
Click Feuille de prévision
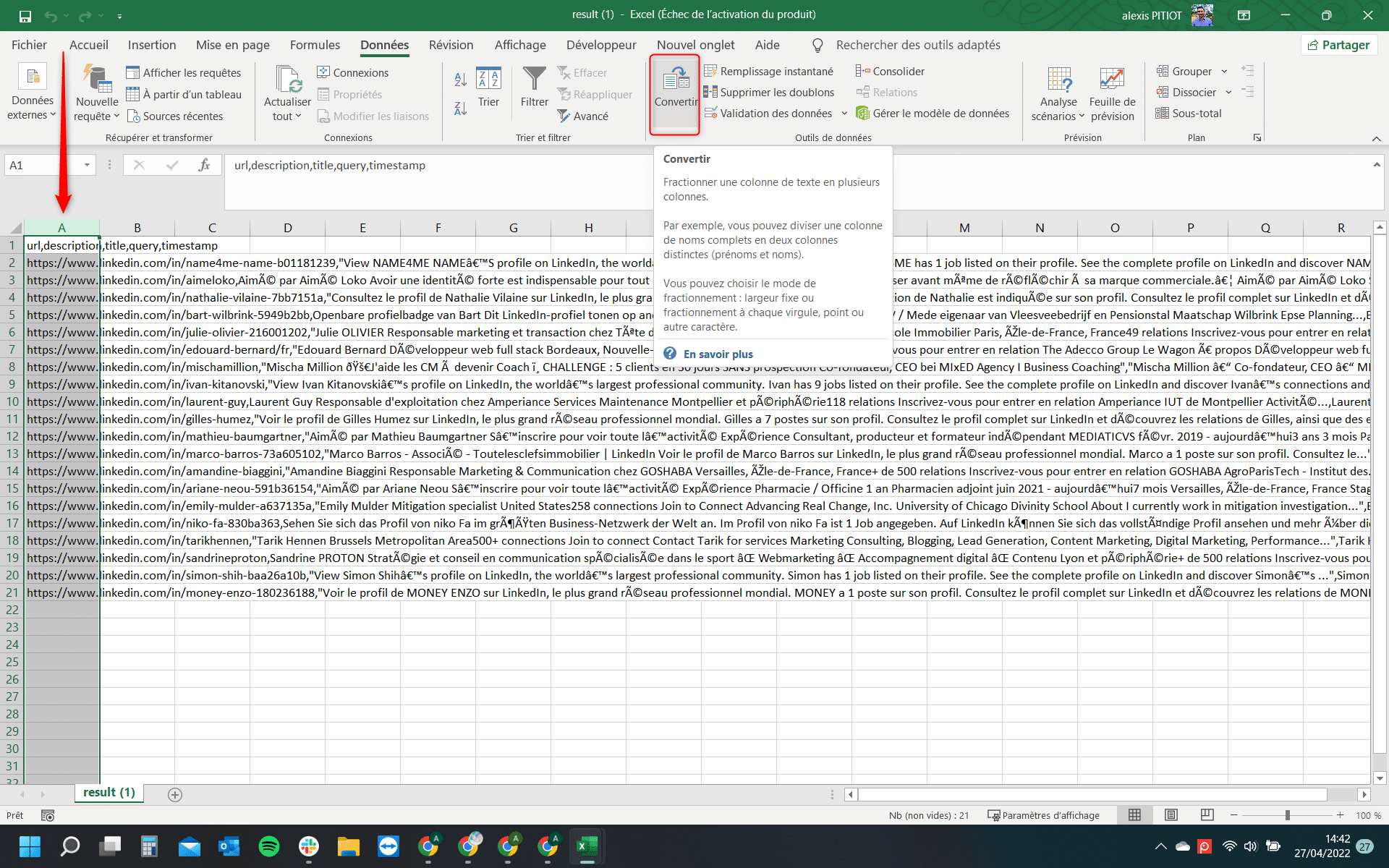pos(1112,94)
